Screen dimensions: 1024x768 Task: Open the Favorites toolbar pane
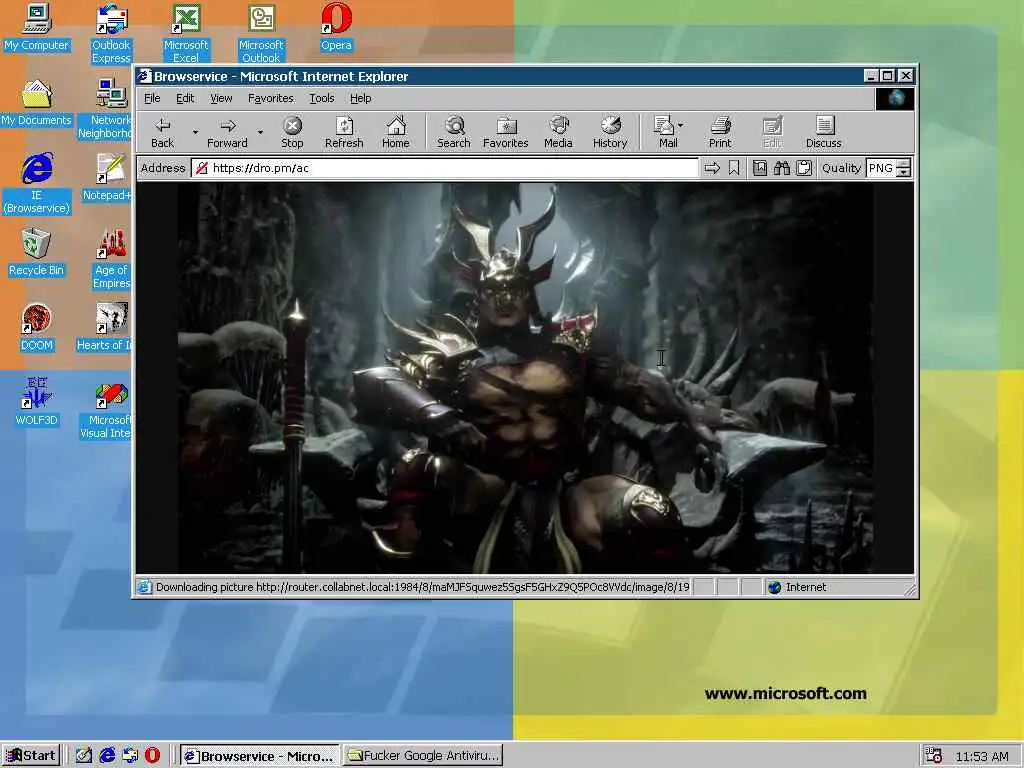pyautogui.click(x=505, y=133)
